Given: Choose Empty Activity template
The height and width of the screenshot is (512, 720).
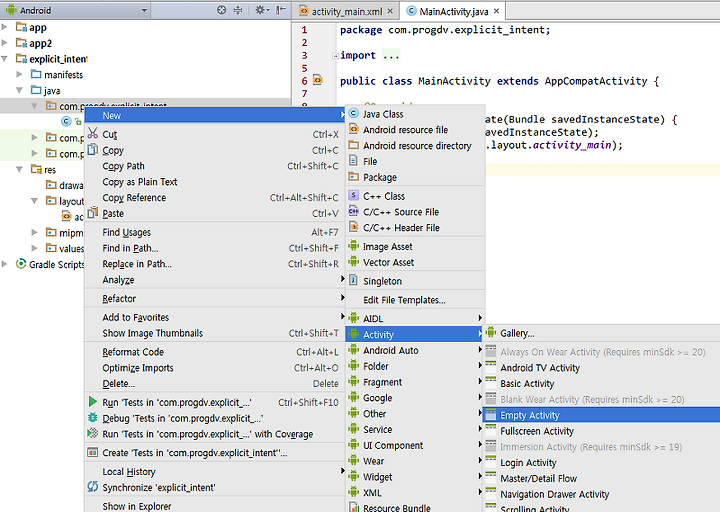Looking at the screenshot, I should 602,415.
